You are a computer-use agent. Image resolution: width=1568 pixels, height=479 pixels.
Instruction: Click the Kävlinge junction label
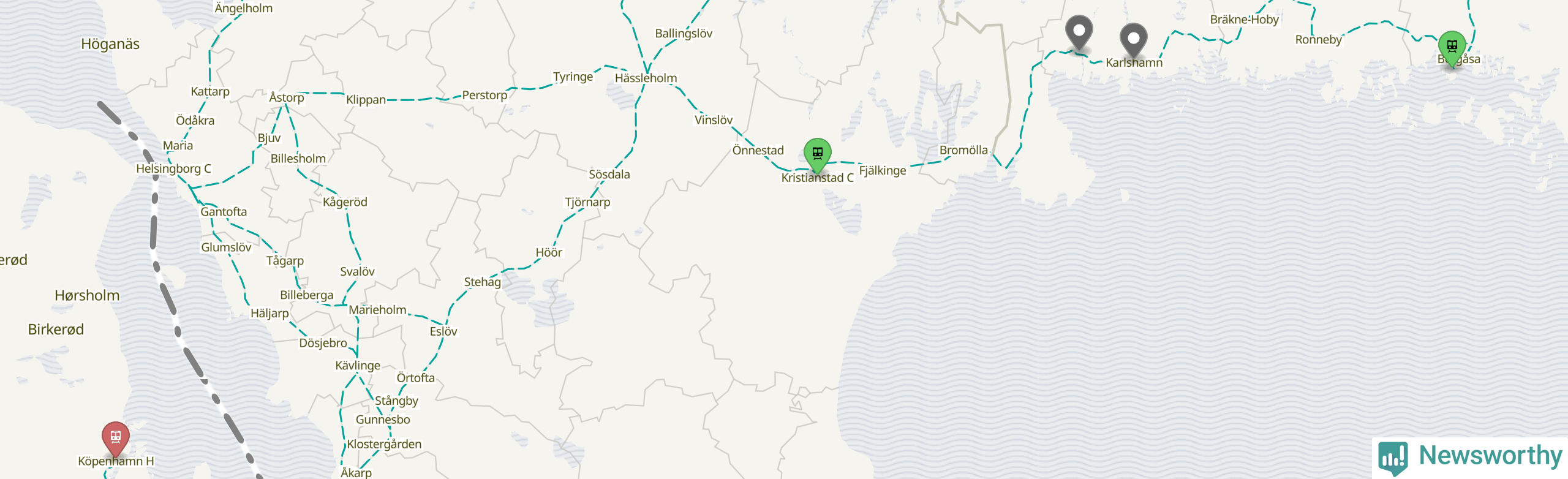click(358, 366)
